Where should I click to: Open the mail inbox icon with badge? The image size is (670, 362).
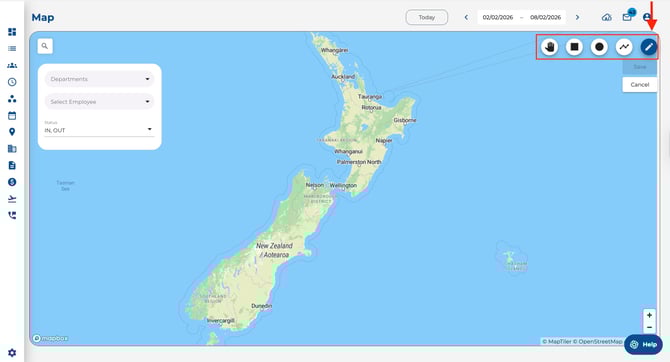tap(627, 18)
